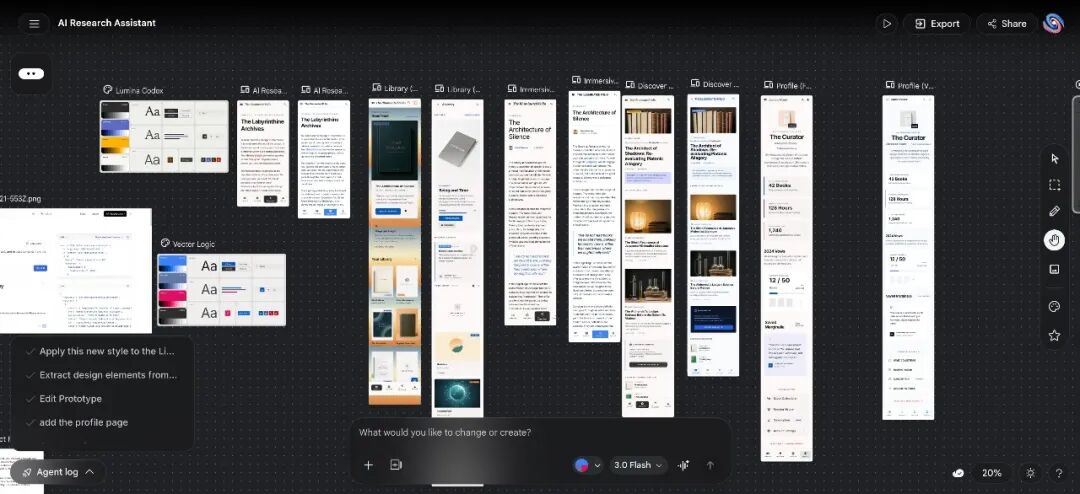This screenshot has height=494, width=1080.
Task: Select the cursor pointer tool
Action: tap(1054, 158)
